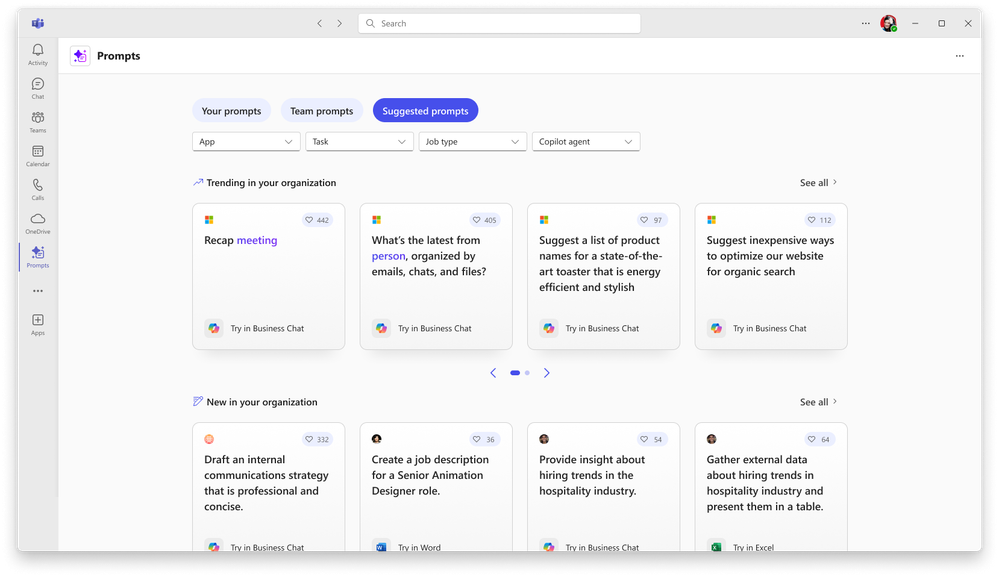Switch to Team prompts tab
Screen dimensions: 999x577
322,111
